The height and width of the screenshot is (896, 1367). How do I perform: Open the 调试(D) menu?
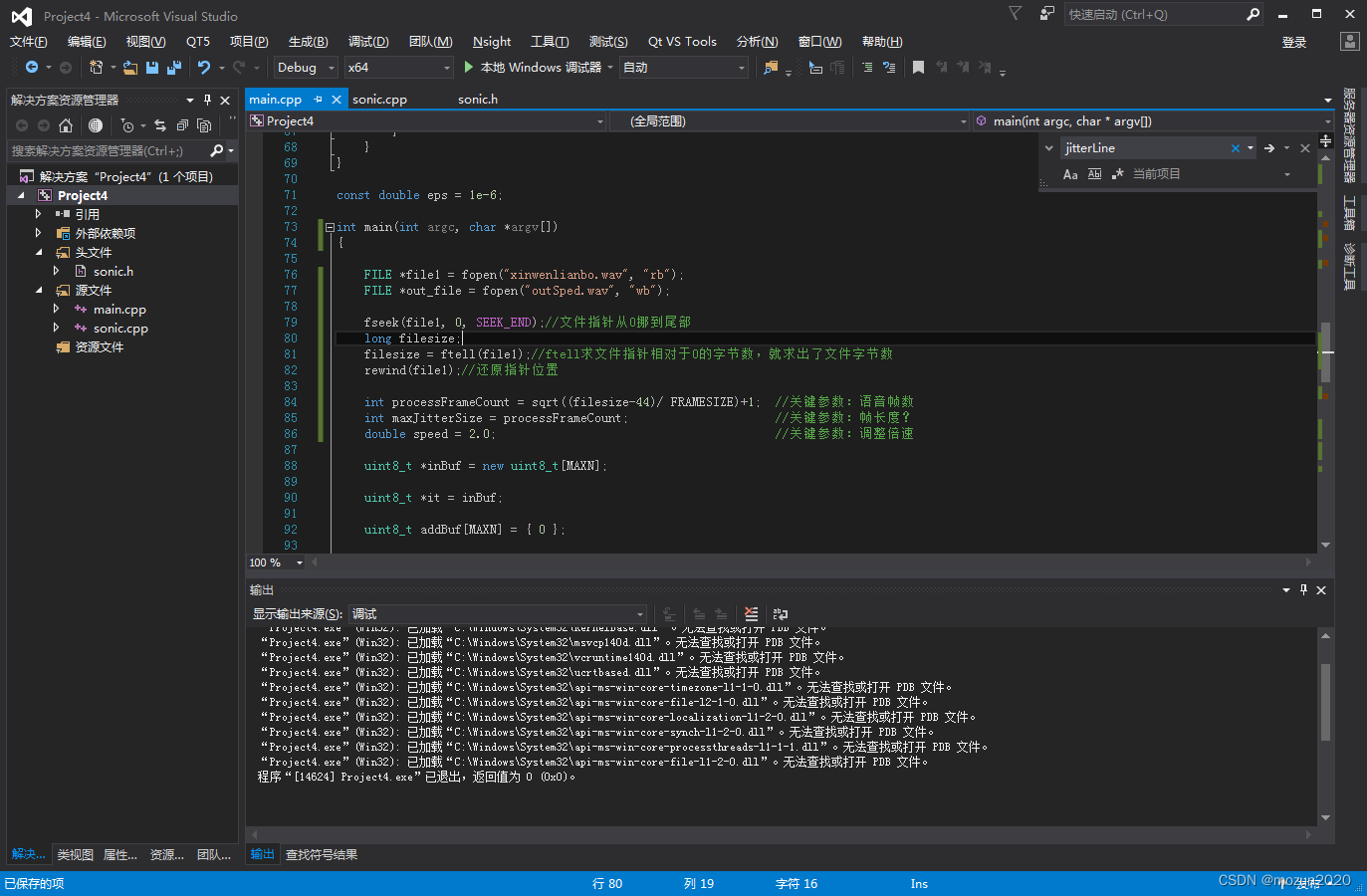(368, 42)
